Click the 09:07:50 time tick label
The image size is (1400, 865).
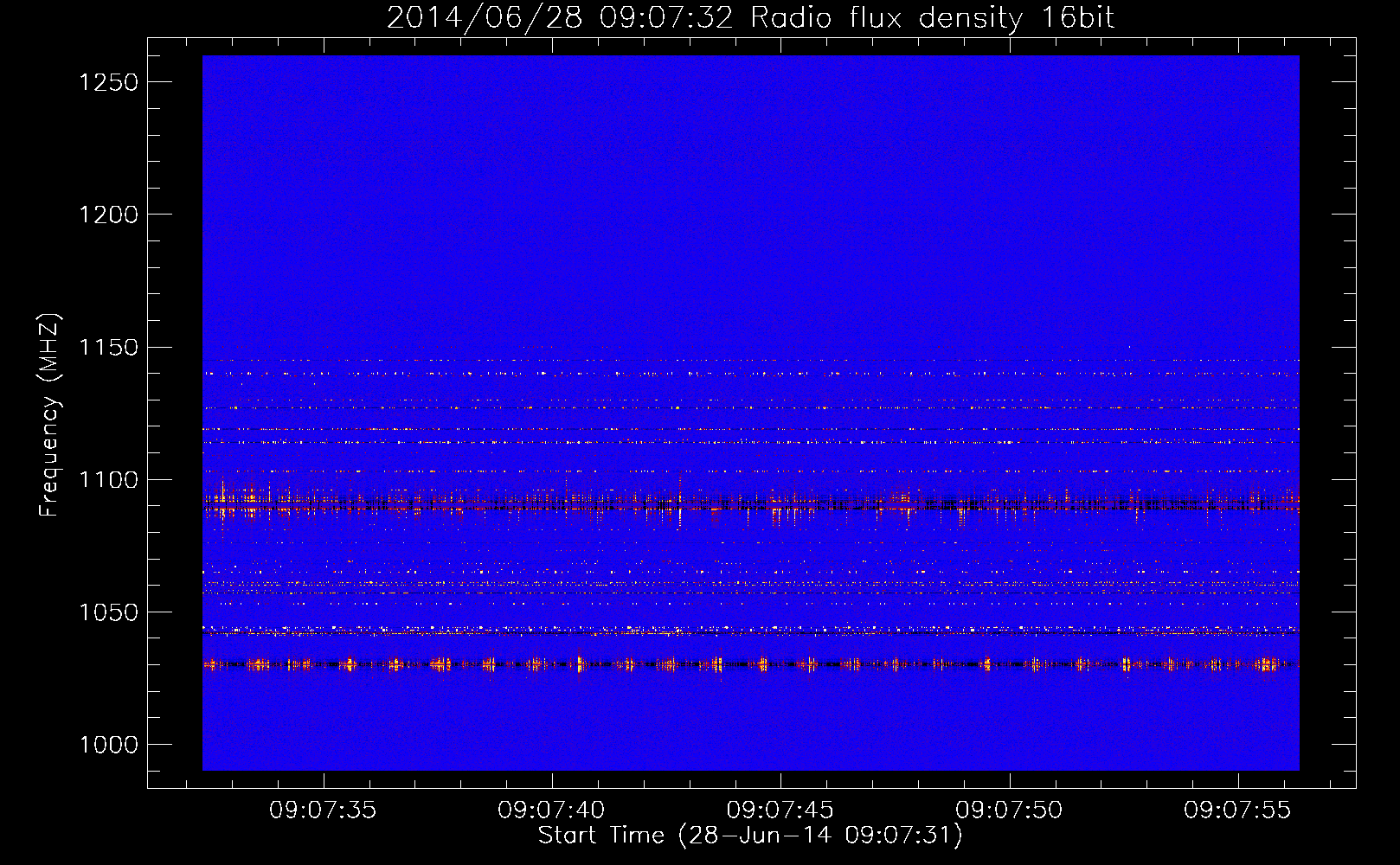(1009, 811)
